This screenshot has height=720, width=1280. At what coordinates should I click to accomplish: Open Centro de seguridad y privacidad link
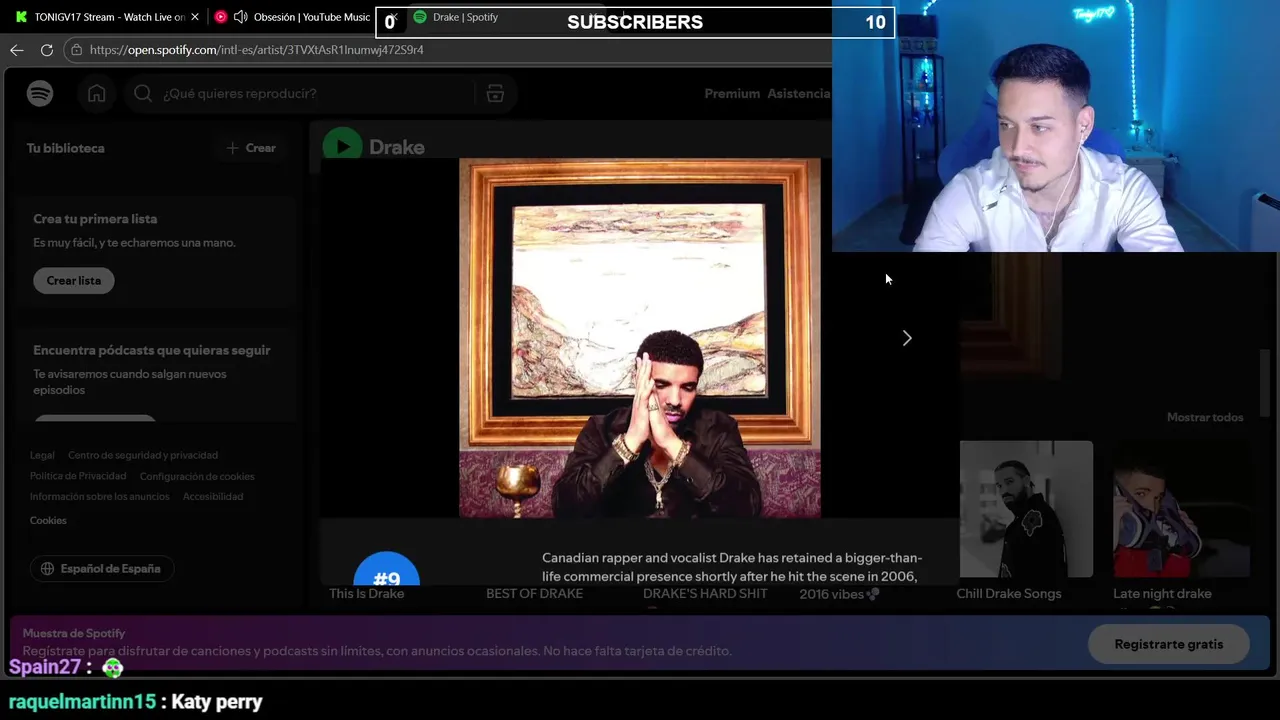click(x=143, y=455)
